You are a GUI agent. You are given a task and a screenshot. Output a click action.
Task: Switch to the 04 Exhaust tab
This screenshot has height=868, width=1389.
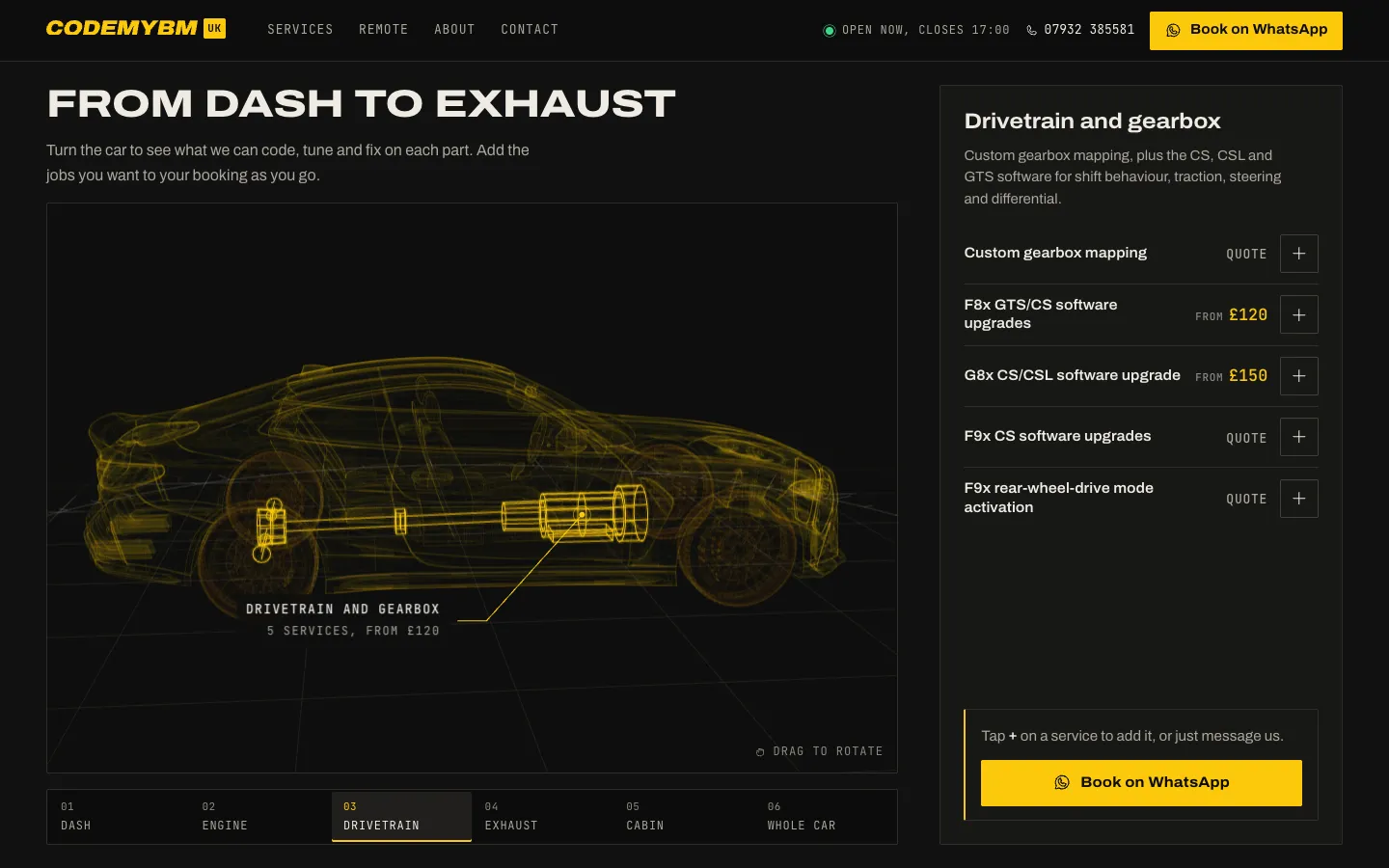pos(542,817)
